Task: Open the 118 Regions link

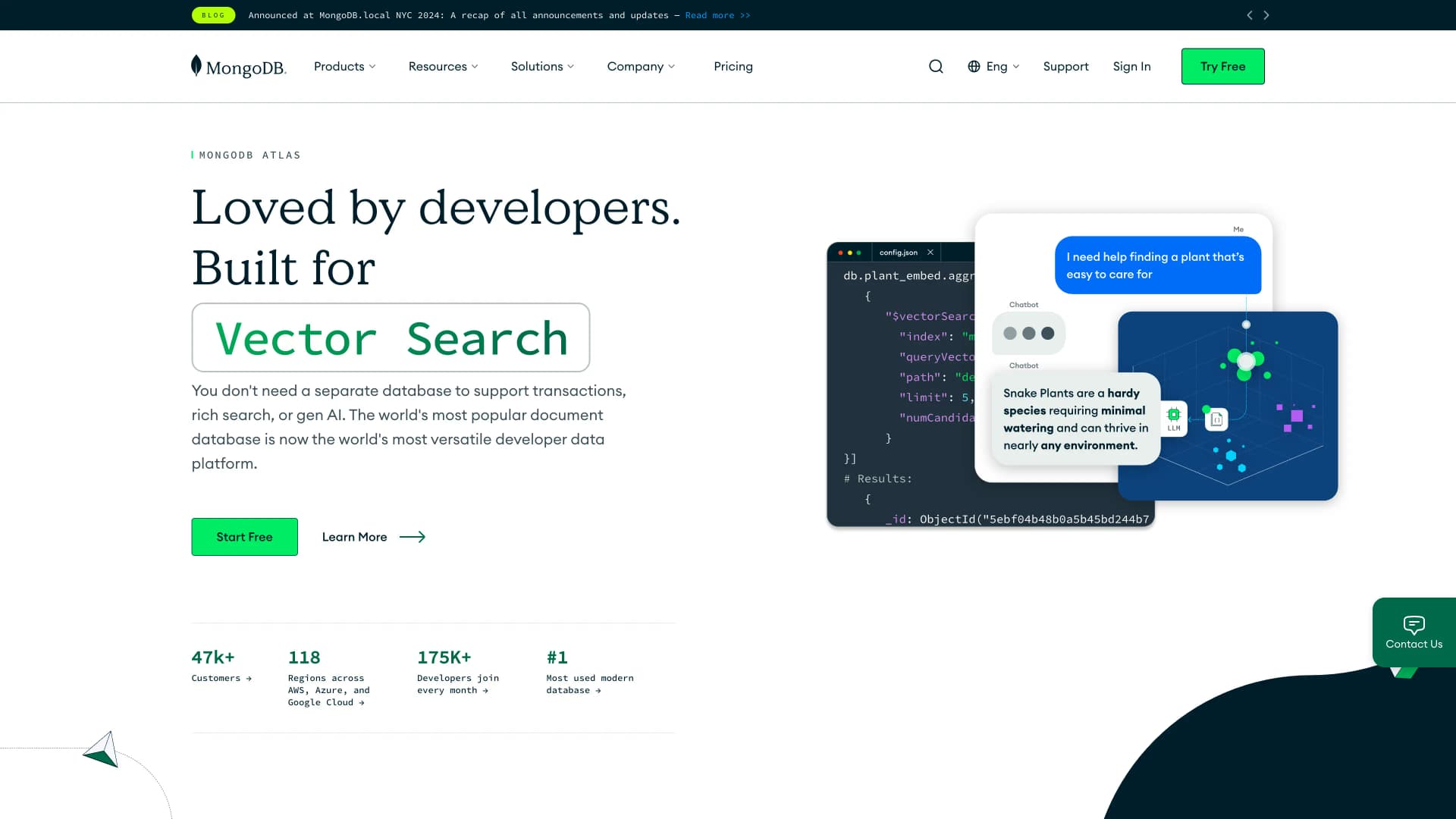Action: pos(328,678)
